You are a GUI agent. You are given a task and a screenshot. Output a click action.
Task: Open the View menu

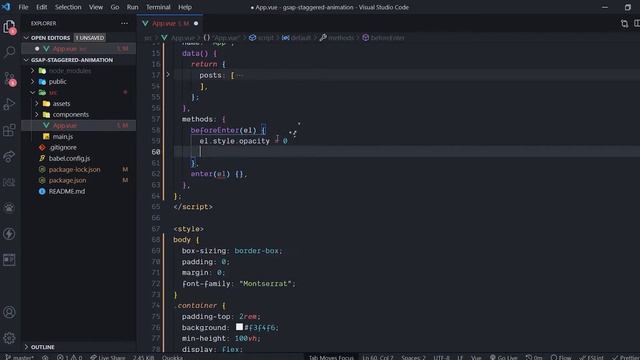(96, 7)
